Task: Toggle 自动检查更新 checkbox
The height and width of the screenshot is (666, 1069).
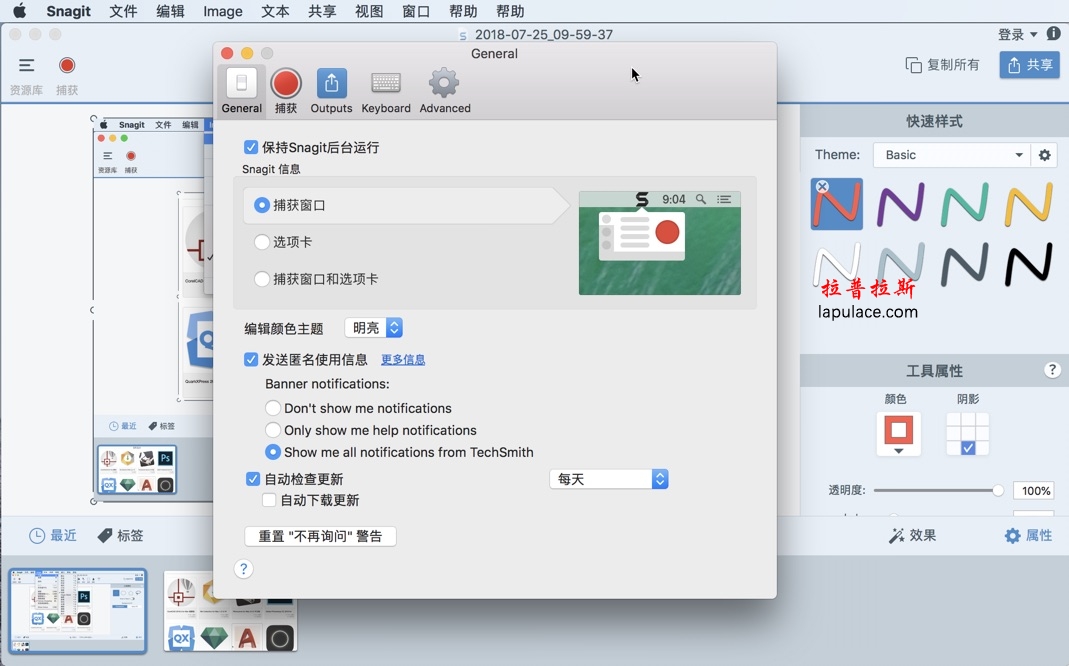Action: pos(253,479)
